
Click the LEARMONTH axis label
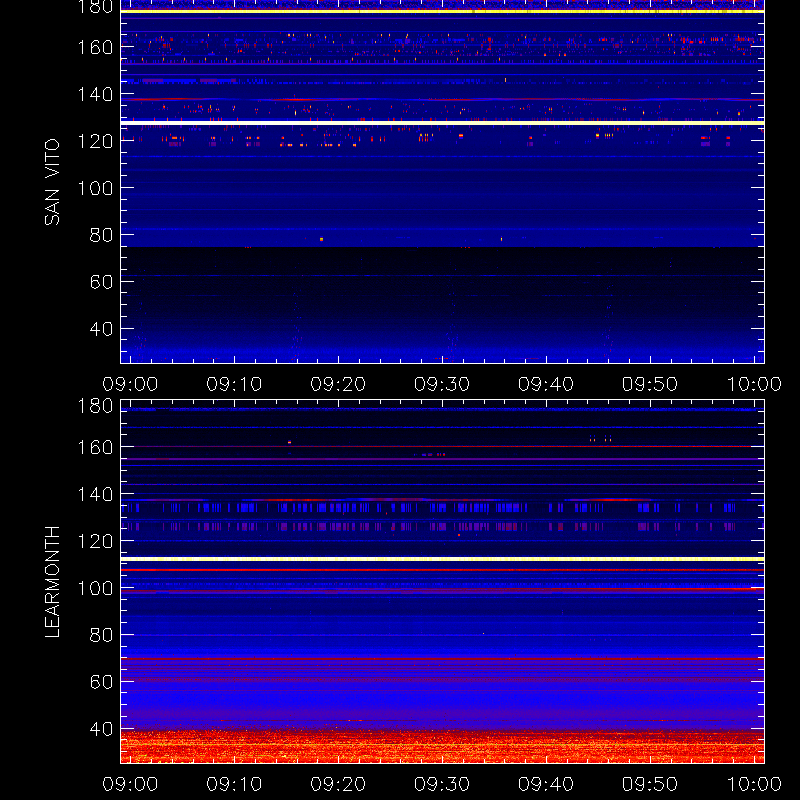[52, 582]
